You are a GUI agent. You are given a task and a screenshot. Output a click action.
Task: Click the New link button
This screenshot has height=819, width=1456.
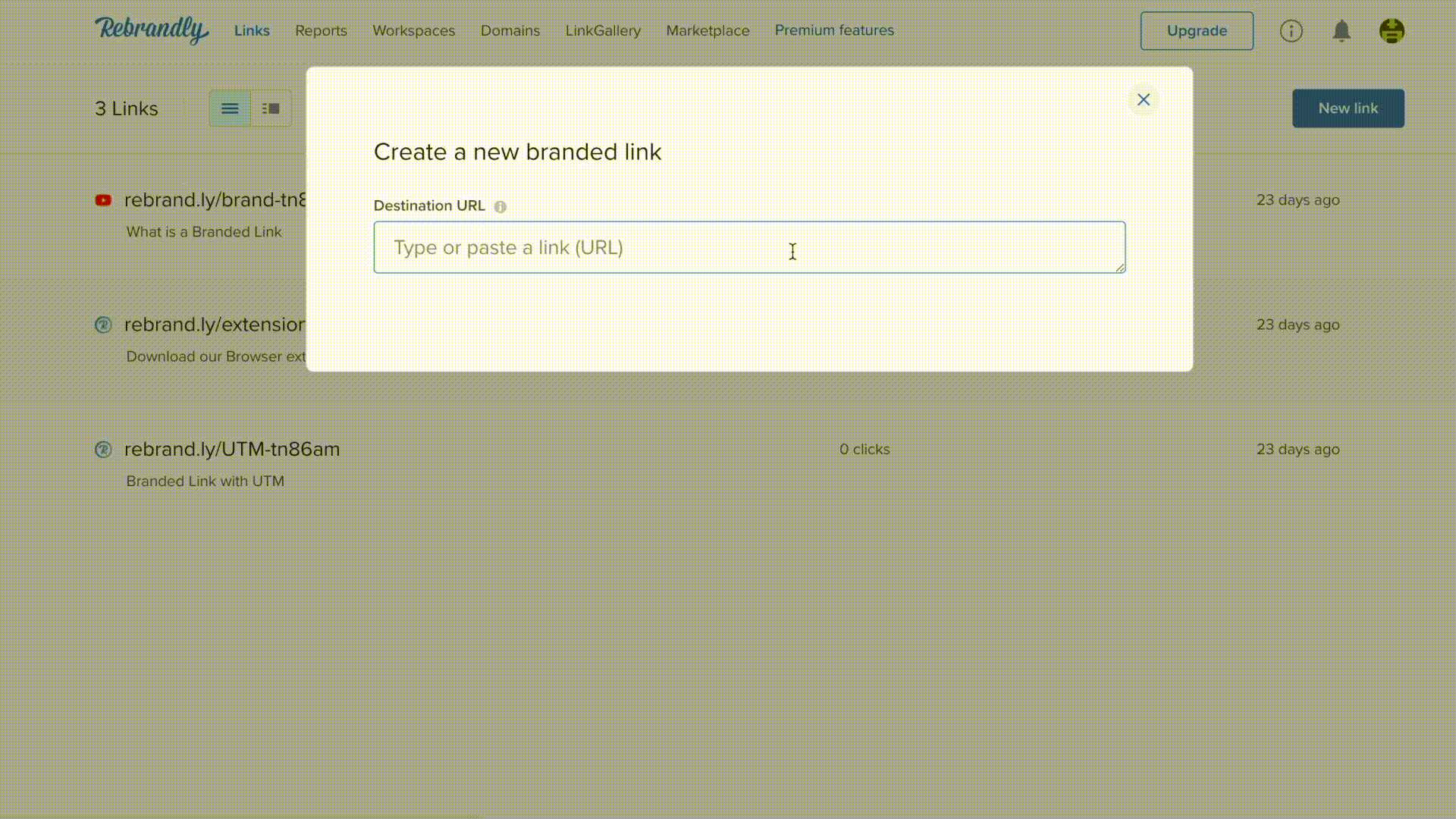[1348, 108]
